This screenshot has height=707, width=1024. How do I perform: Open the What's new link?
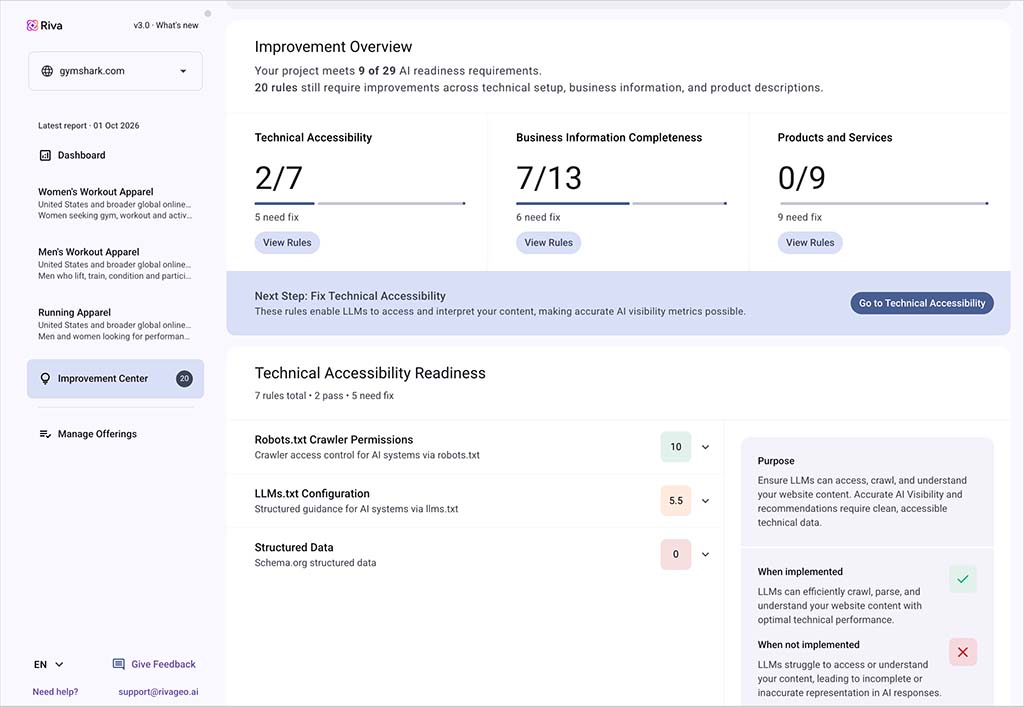[177, 25]
